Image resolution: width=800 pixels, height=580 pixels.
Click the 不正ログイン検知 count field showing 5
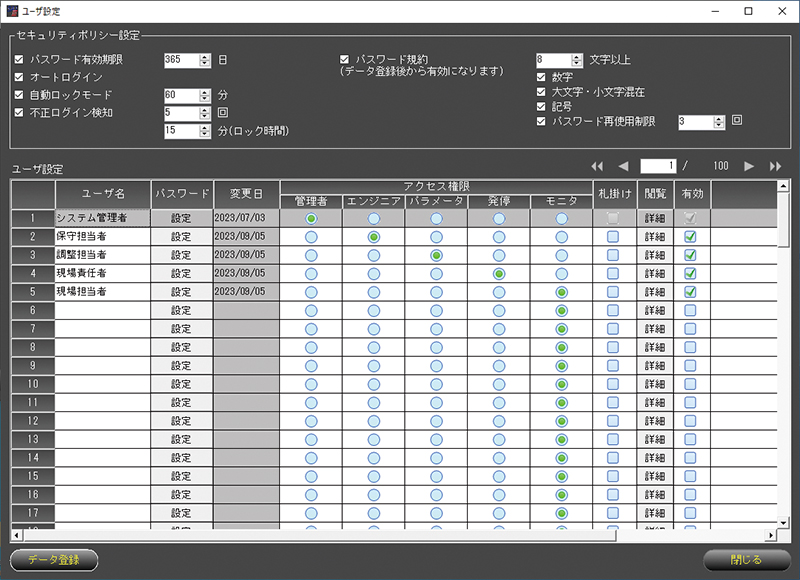182,113
